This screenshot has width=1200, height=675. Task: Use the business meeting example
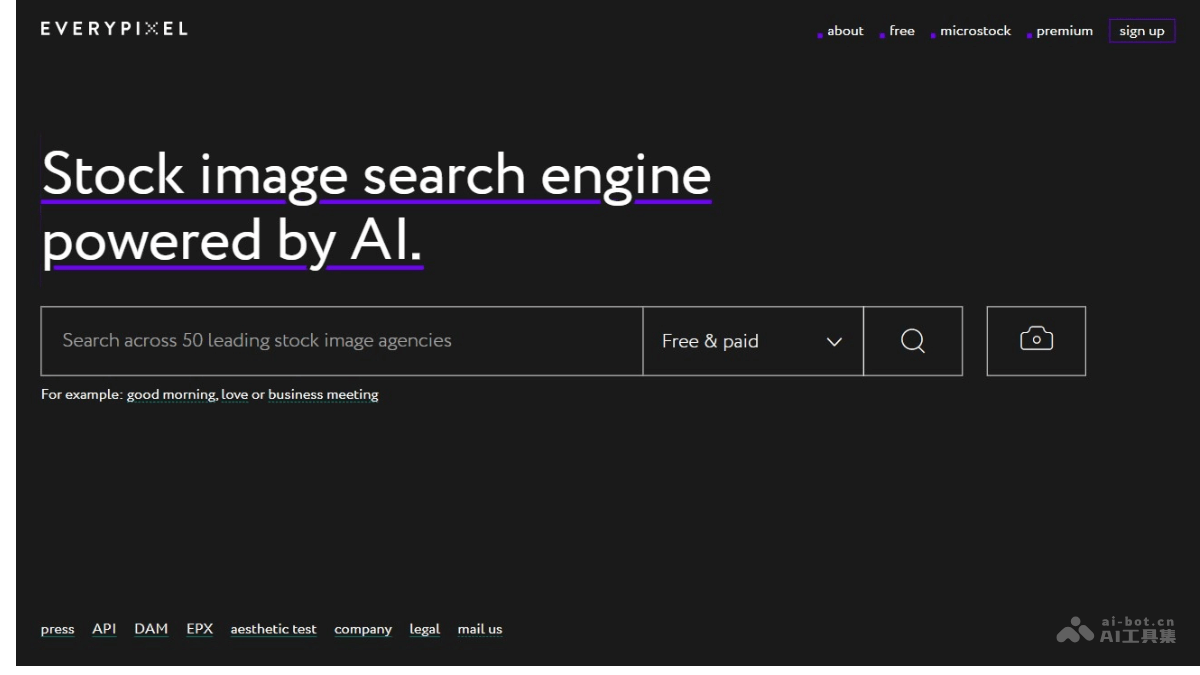323,395
